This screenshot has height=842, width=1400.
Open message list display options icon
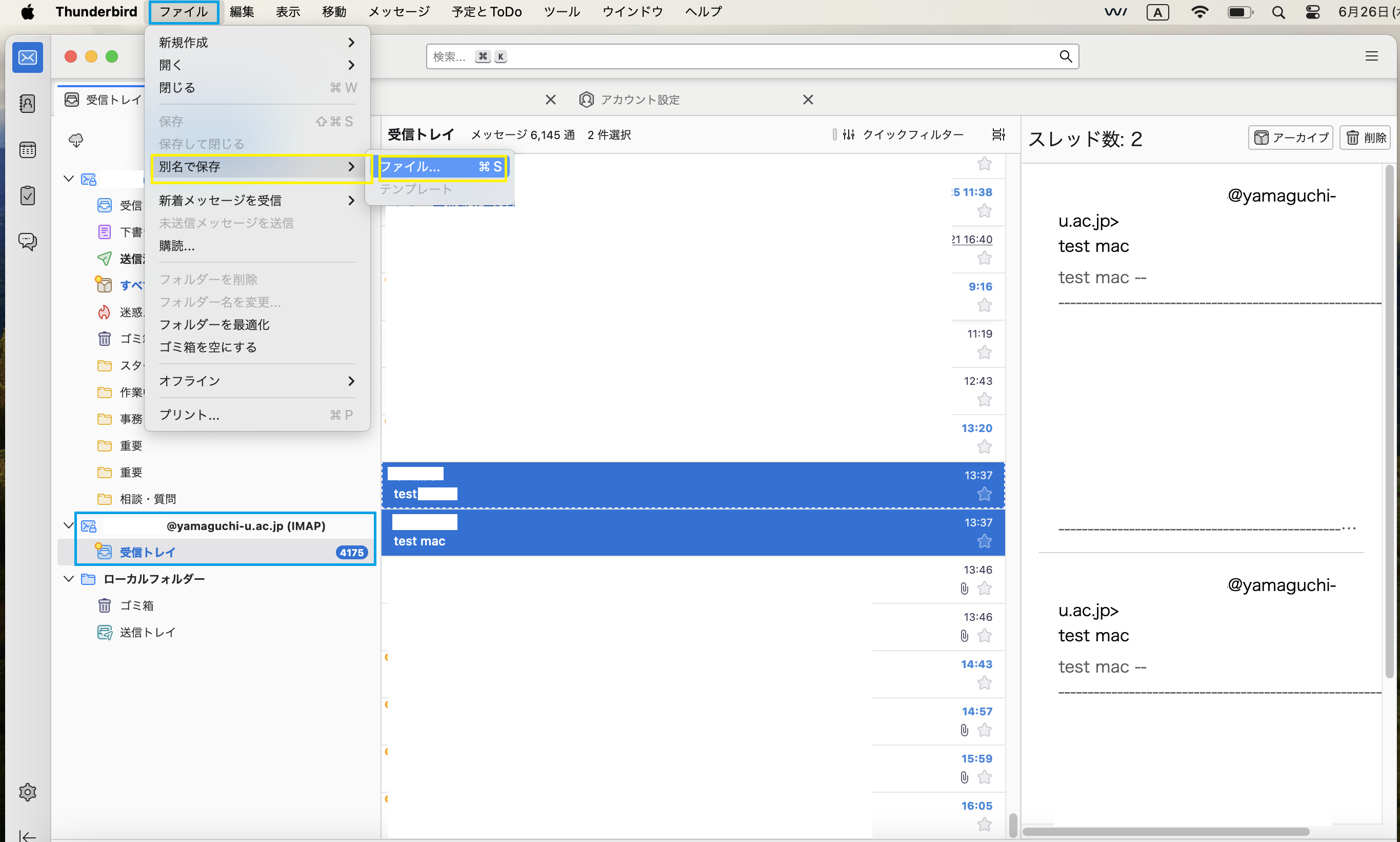click(998, 134)
